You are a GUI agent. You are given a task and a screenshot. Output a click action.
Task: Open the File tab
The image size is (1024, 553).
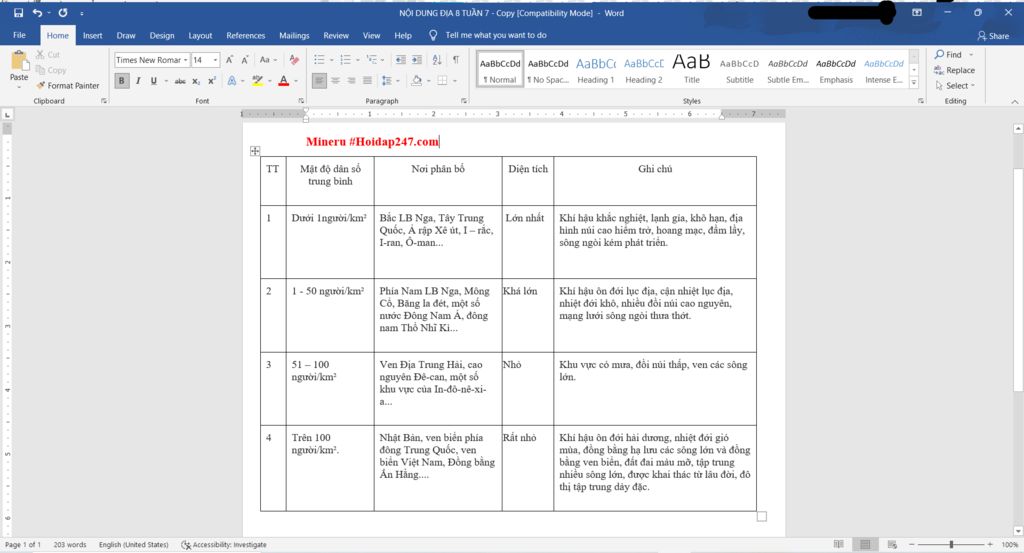point(20,35)
